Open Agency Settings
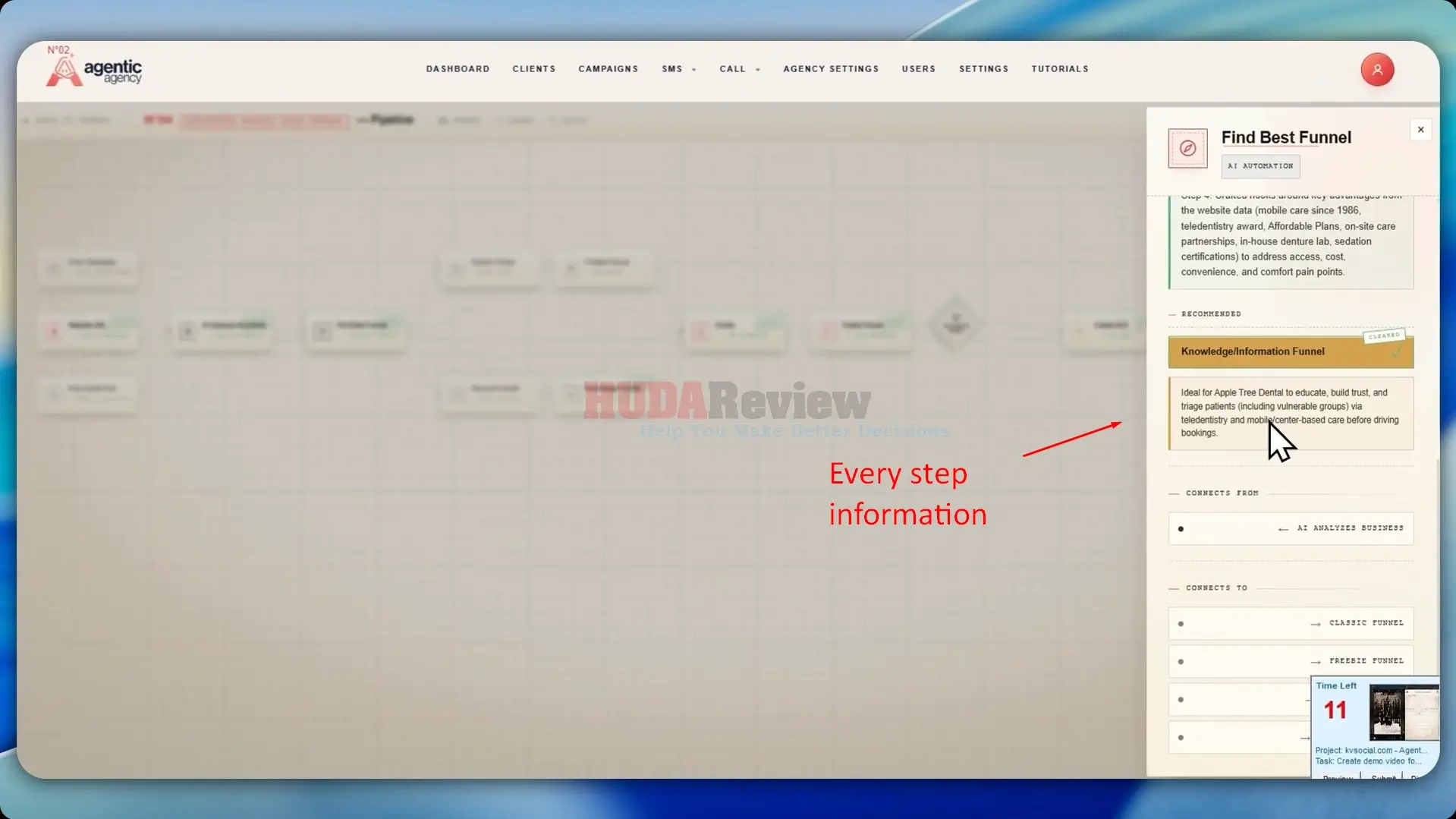Screen dimensions: 1456x819 point(831,69)
